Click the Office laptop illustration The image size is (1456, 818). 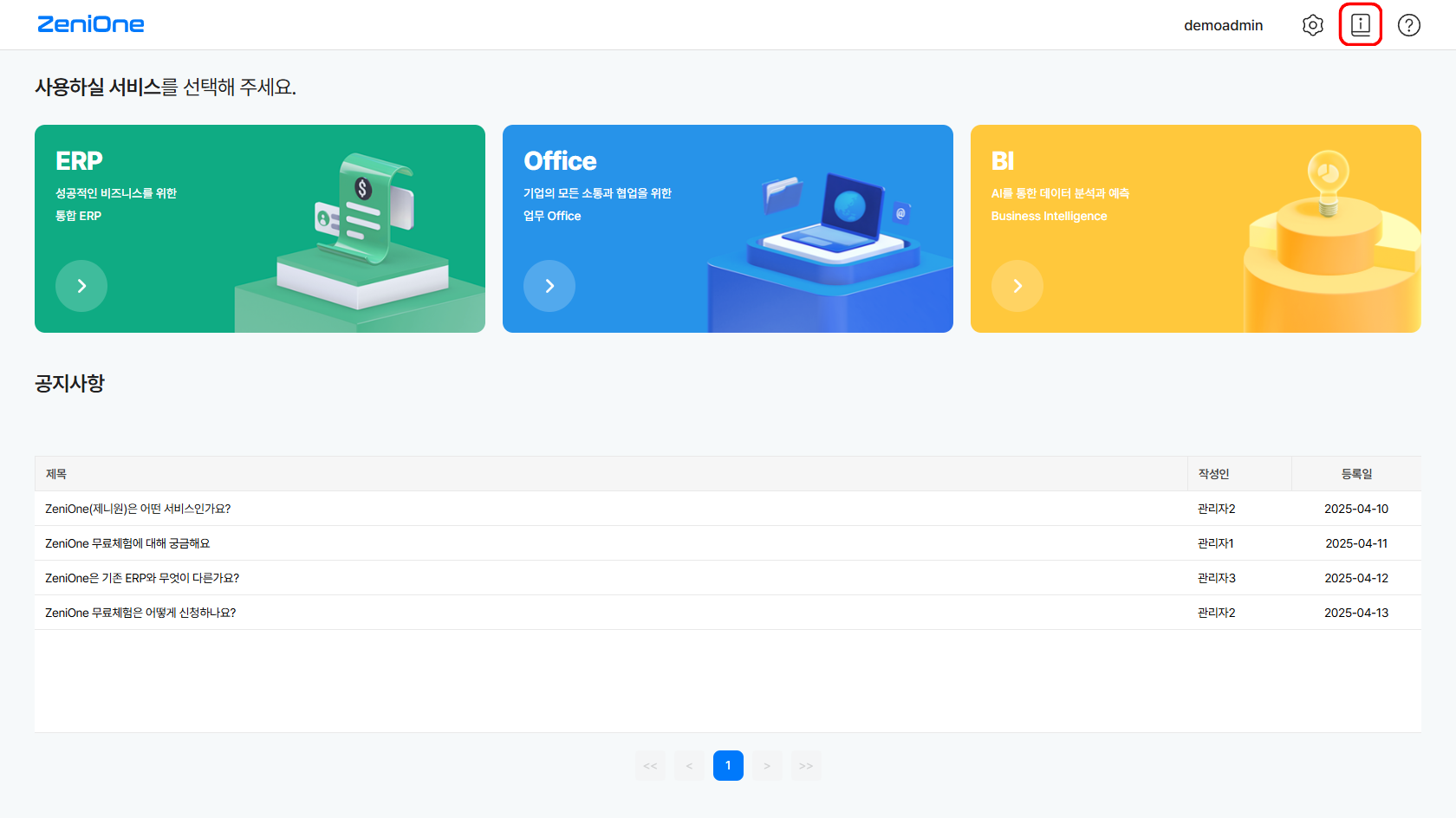836,212
